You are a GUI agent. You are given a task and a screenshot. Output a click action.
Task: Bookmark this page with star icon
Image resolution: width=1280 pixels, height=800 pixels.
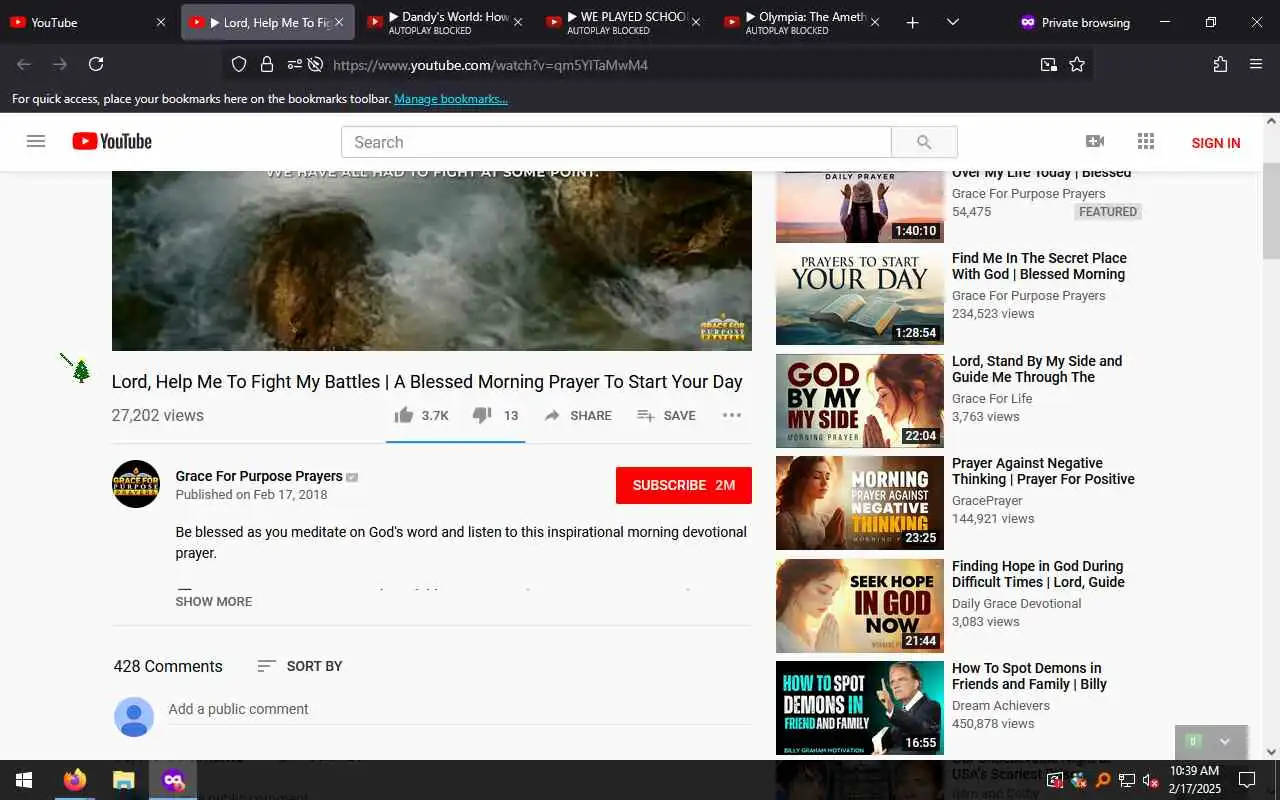pyautogui.click(x=1077, y=65)
